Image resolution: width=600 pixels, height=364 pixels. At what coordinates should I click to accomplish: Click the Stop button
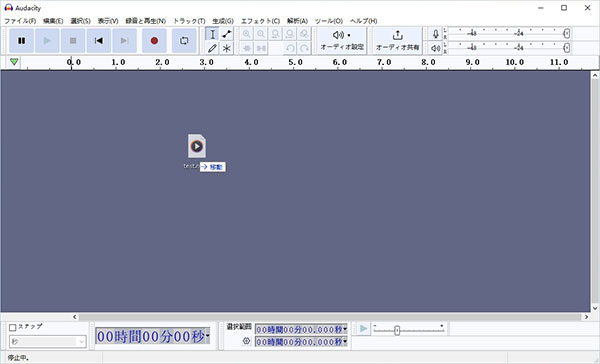click(x=73, y=41)
